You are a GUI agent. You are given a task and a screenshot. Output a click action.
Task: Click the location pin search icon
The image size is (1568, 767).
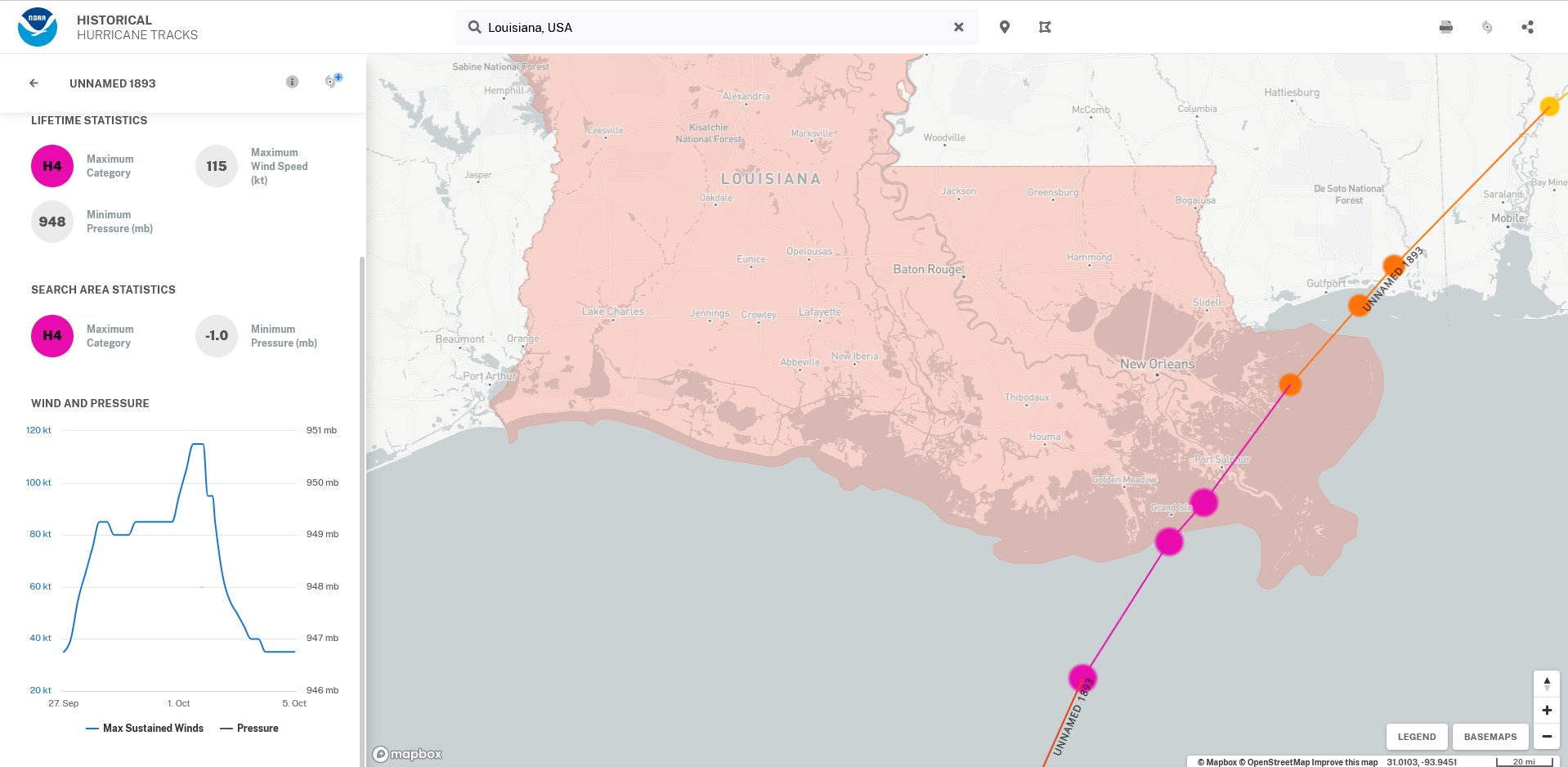pyautogui.click(x=1005, y=27)
